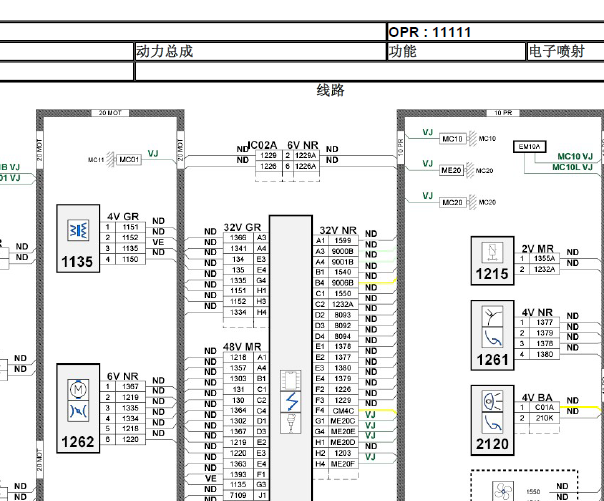Image resolution: width=604 pixels, height=501 pixels.
Task: Click the 32V GR connector label
Action: 242,228
